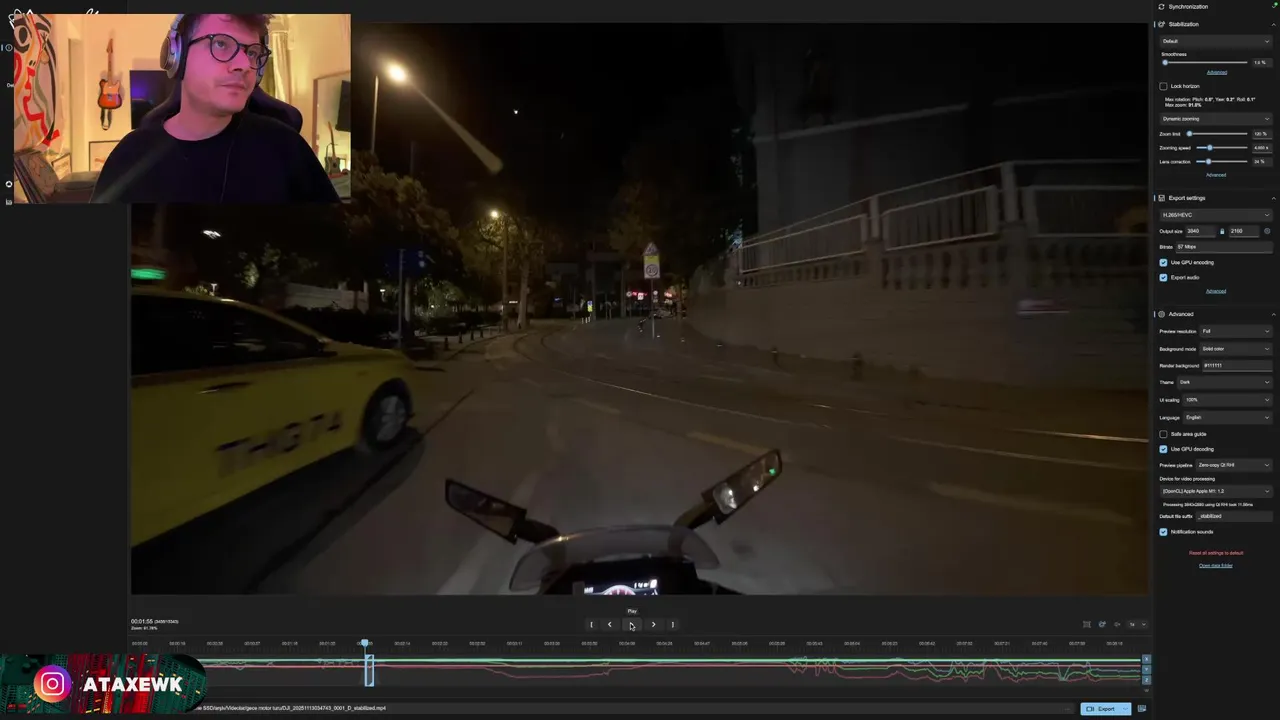The image size is (1280, 720).
Task: Set trim end with the right bracket button
Action: click(672, 625)
